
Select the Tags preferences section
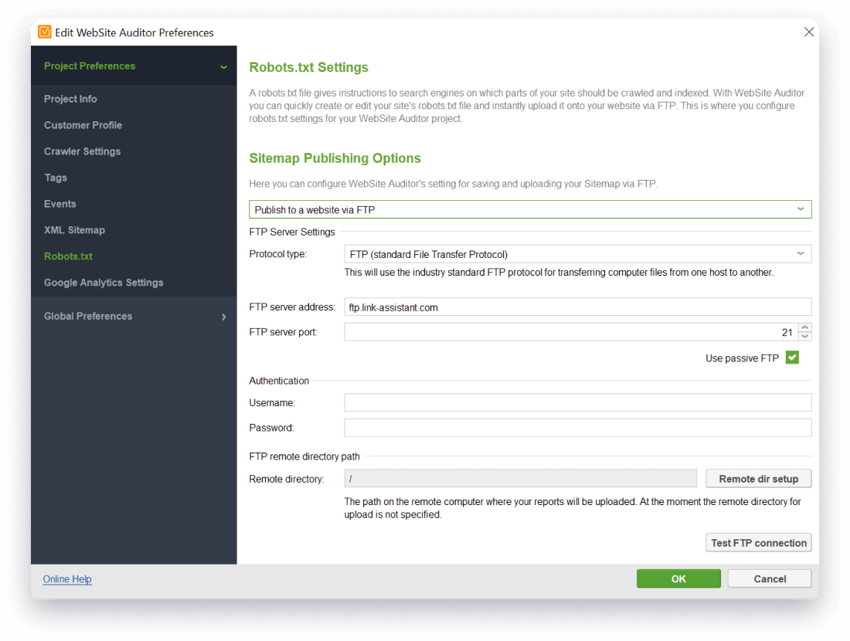pyautogui.click(x=57, y=177)
